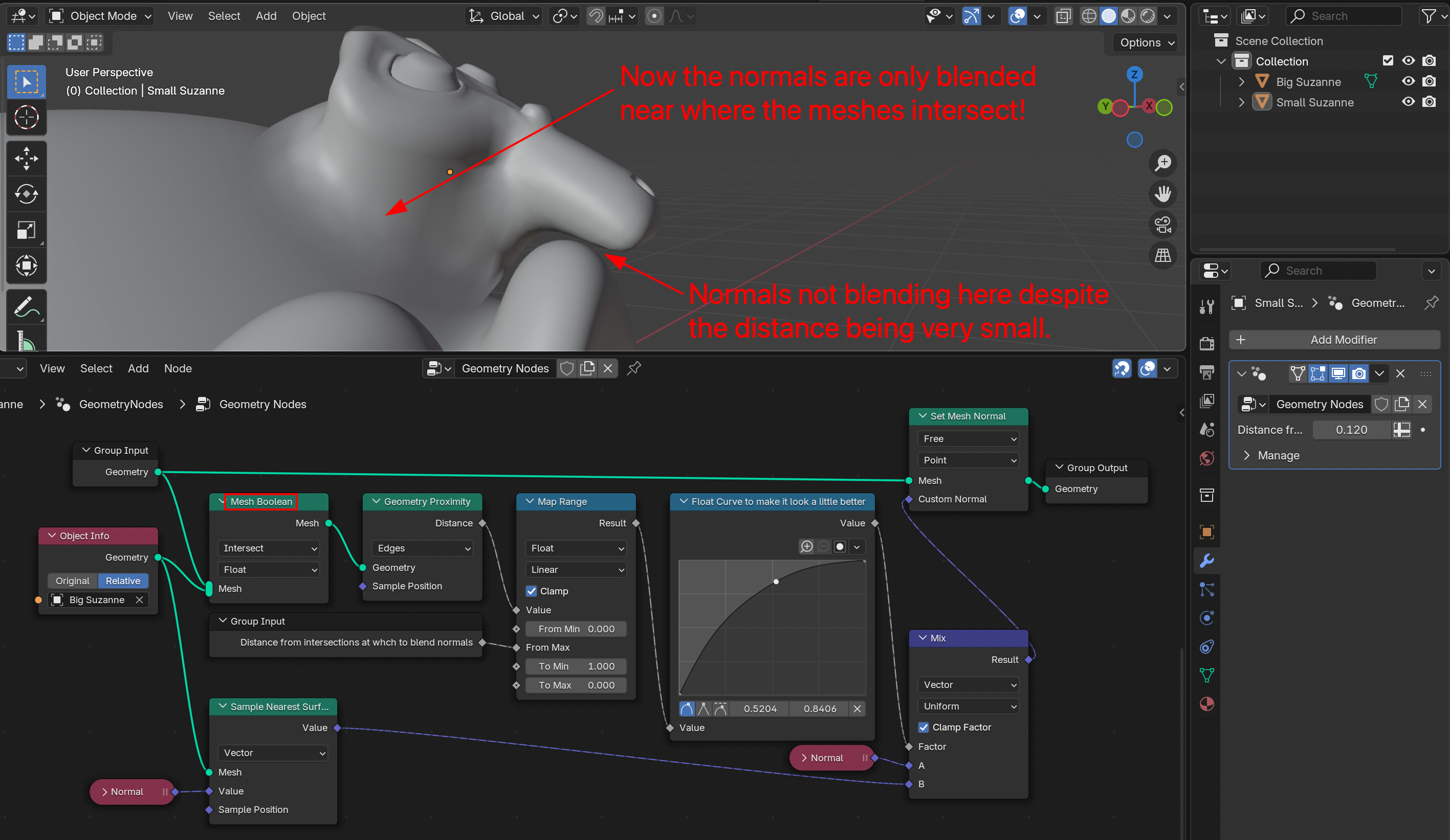Open node editor Add menu
The width and height of the screenshot is (1450, 840).
coord(138,368)
